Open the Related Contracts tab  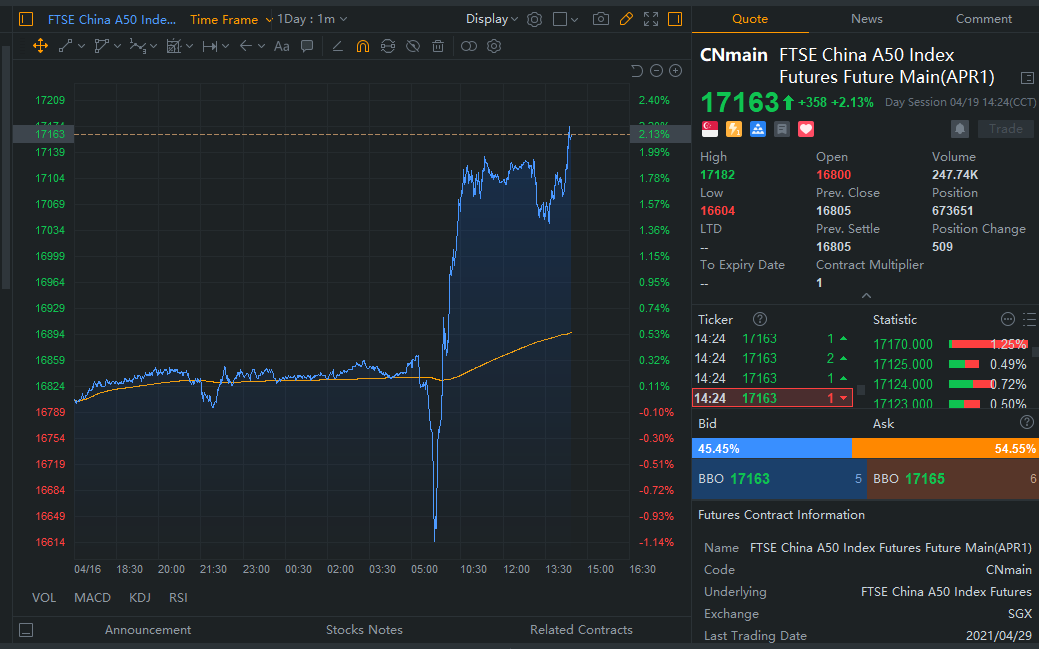tap(581, 629)
